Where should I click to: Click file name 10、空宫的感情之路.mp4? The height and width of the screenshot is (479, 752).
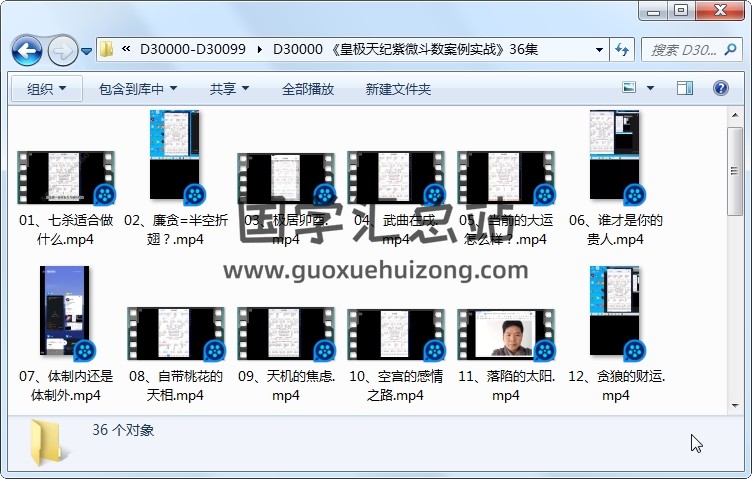click(x=396, y=386)
